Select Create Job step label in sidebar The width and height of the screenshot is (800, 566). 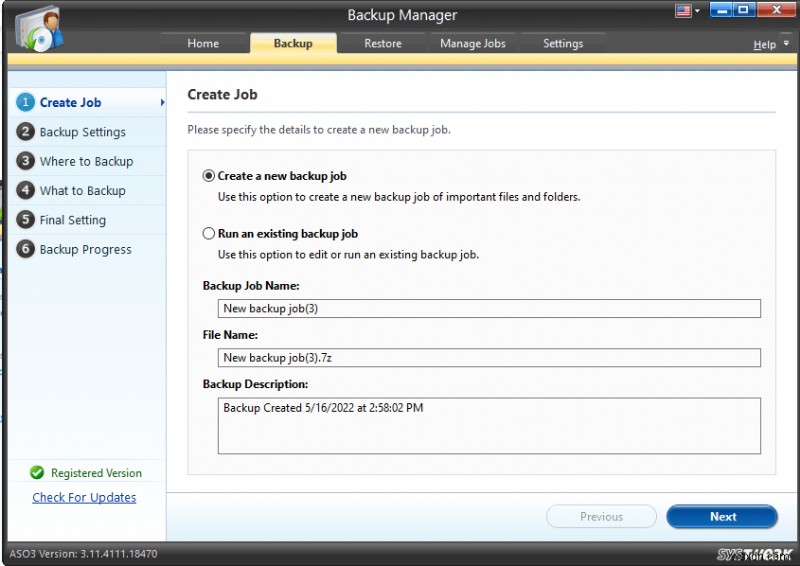click(70, 102)
